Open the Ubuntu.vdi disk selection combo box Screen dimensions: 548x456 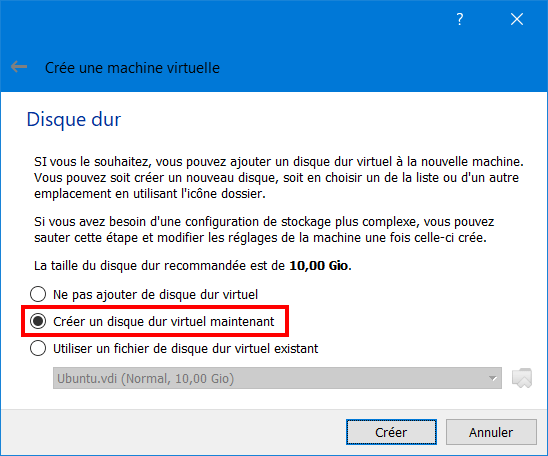coord(277,378)
